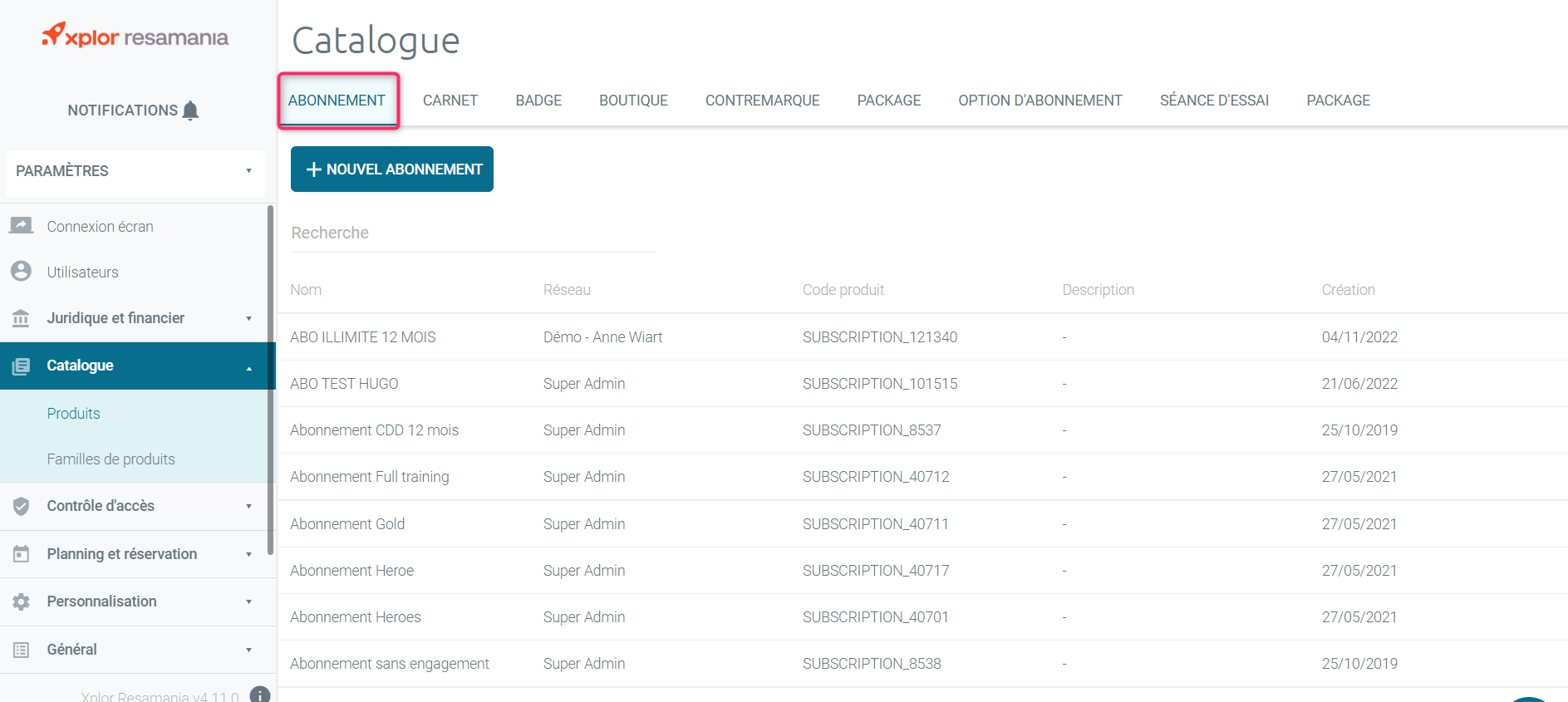Click the Utilisateurs person icon
Image resolution: width=1568 pixels, height=702 pixels.
tap(21, 272)
